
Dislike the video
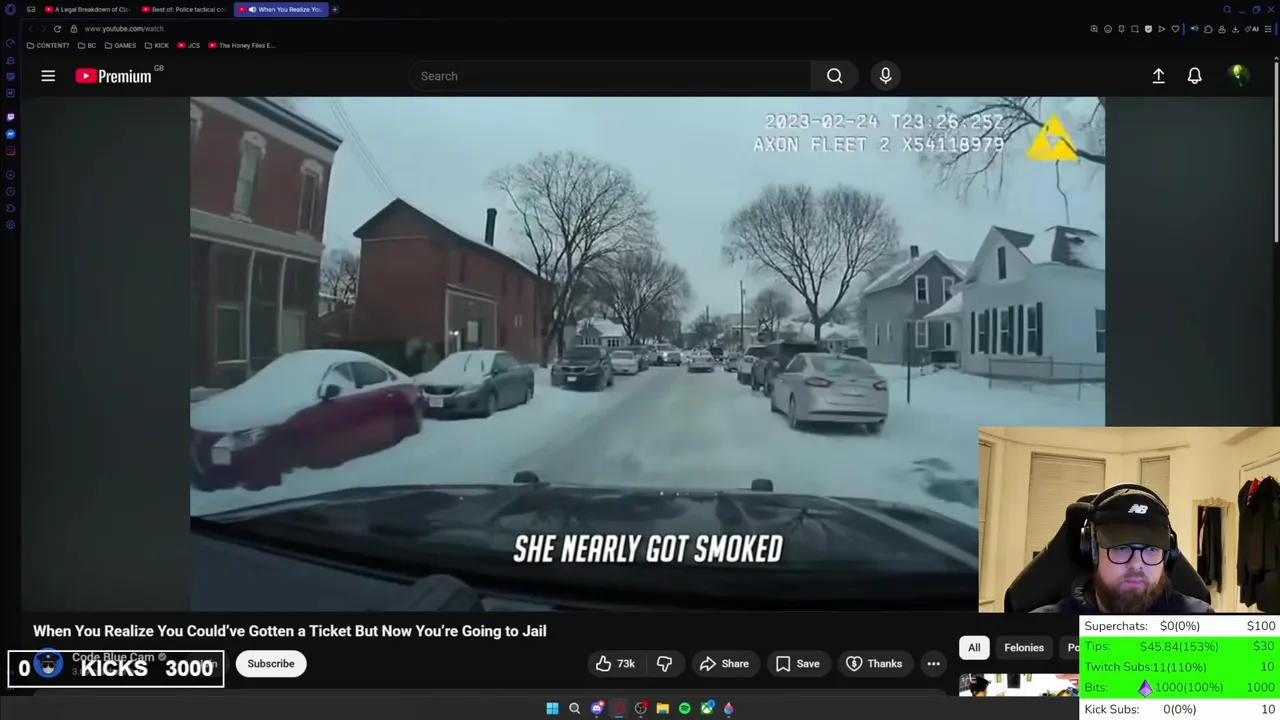(x=664, y=664)
